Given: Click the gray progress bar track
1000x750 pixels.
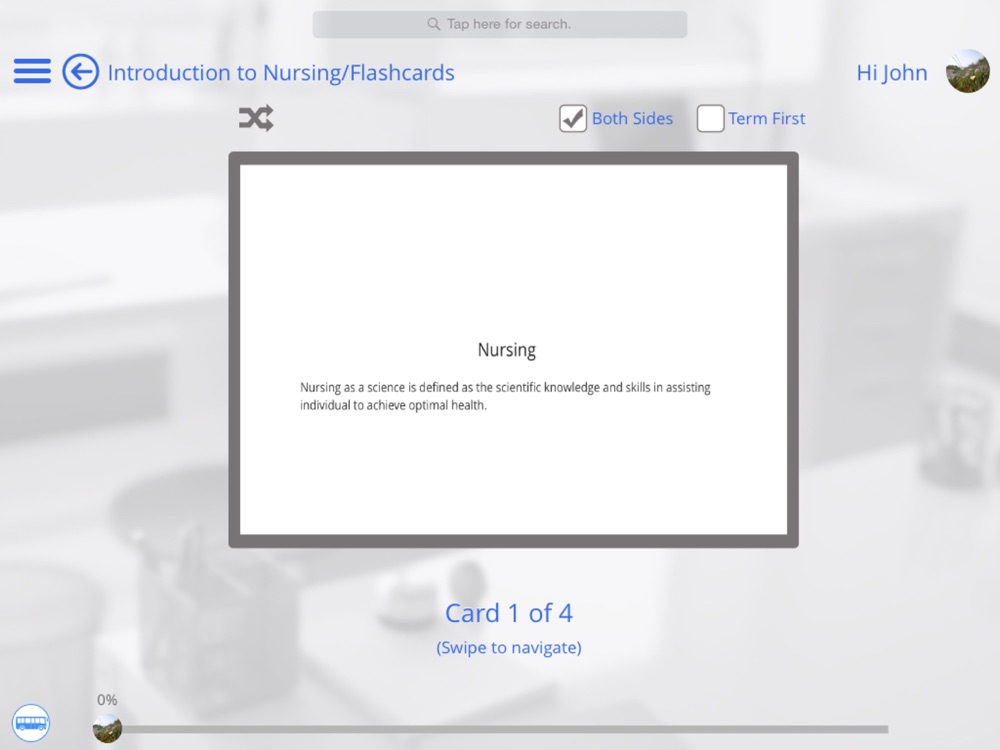Looking at the screenshot, I should pyautogui.click(x=504, y=729).
